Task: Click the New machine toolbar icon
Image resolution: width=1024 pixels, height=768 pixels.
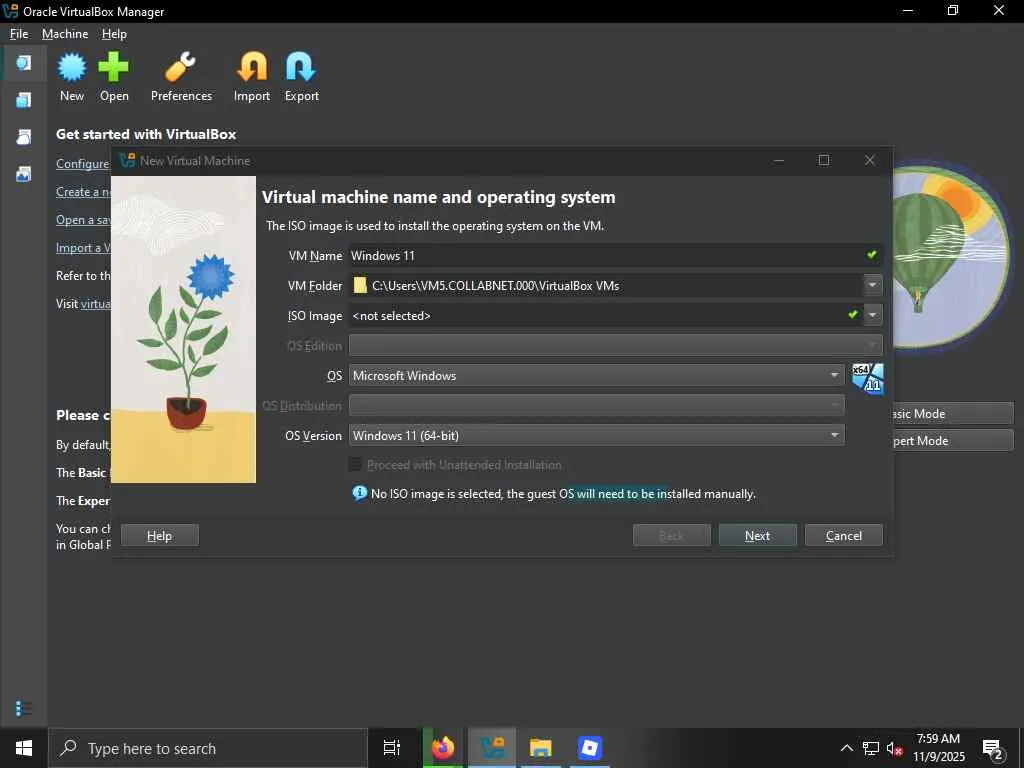Action: (x=72, y=67)
